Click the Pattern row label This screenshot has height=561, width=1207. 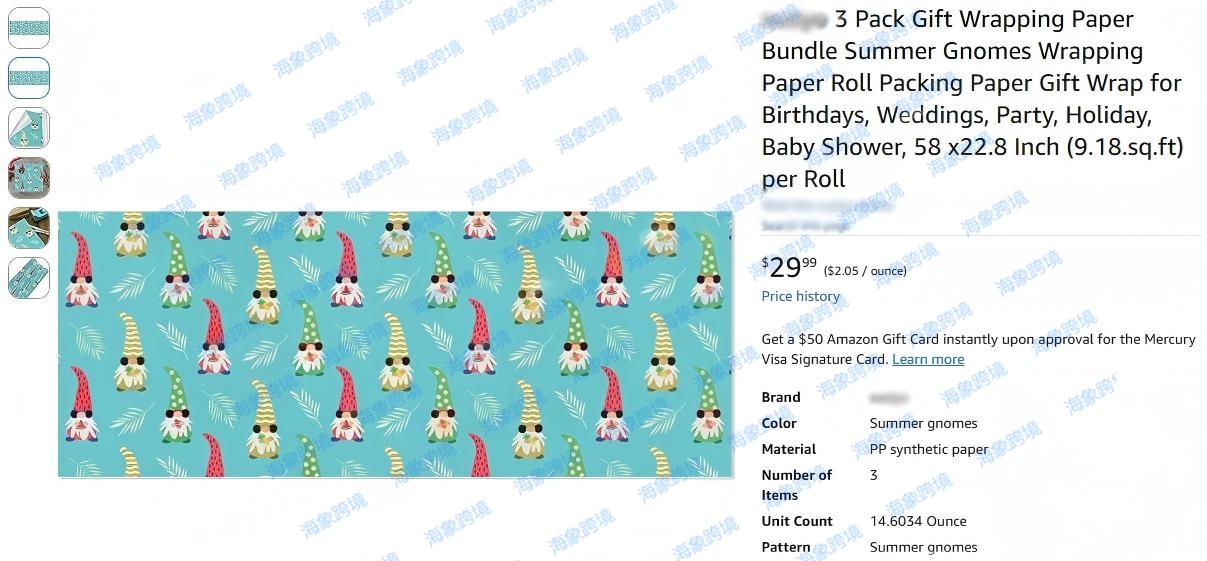[x=786, y=547]
